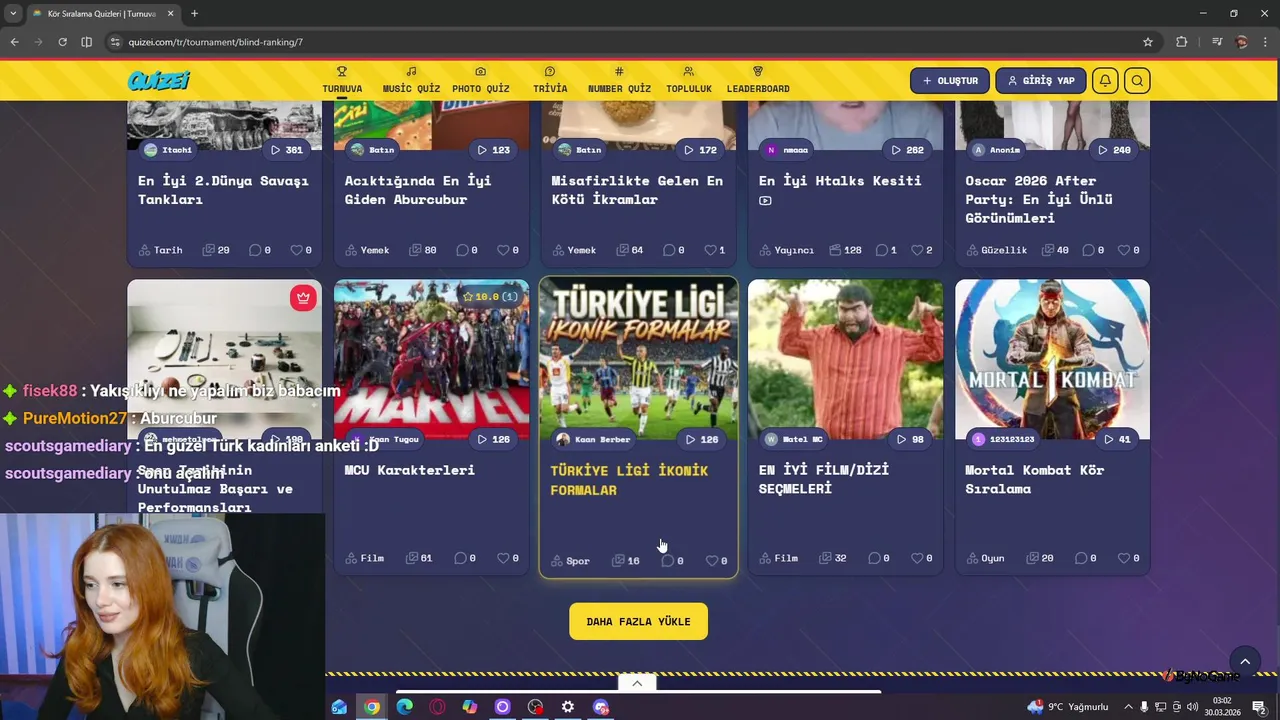Screen dimensions: 1280x720
Task: Click author Kaan Berber on football card
Action: coord(594,439)
